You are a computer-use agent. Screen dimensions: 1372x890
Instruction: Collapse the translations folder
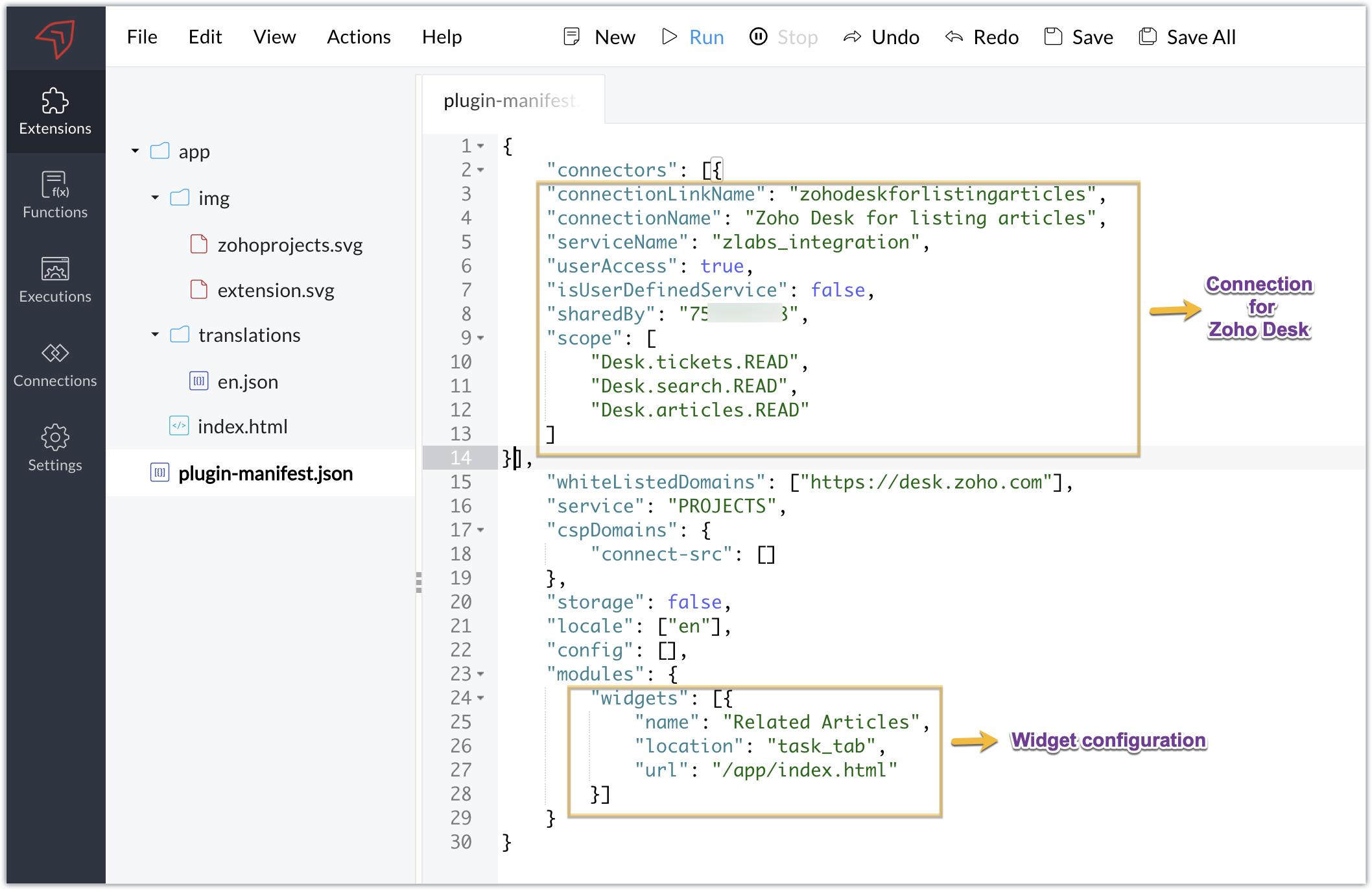(x=155, y=335)
